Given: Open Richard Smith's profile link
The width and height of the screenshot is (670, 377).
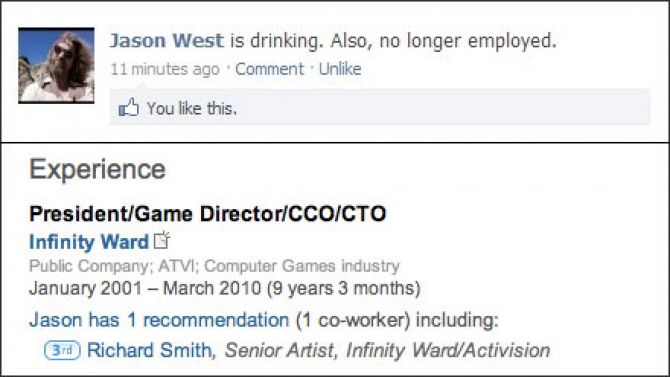Looking at the screenshot, I should pyautogui.click(x=149, y=350).
